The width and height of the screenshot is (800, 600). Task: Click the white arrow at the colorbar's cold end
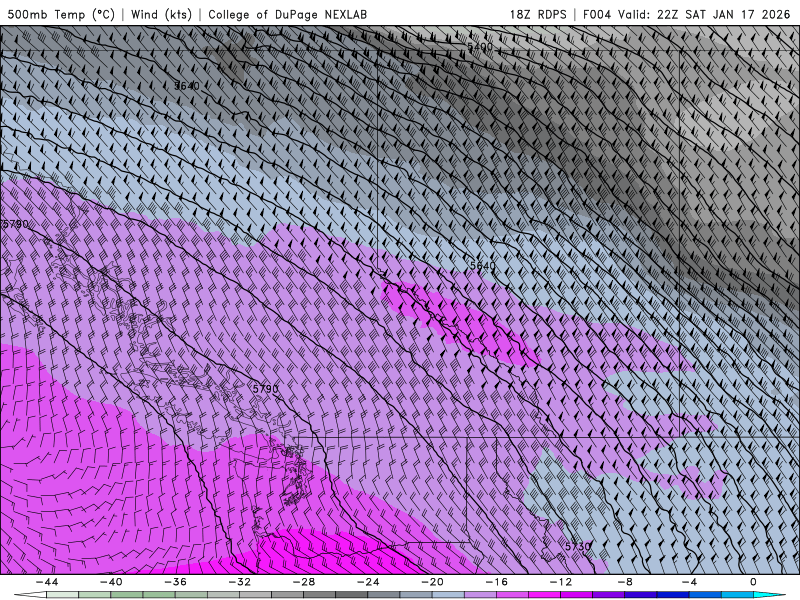click(30, 595)
